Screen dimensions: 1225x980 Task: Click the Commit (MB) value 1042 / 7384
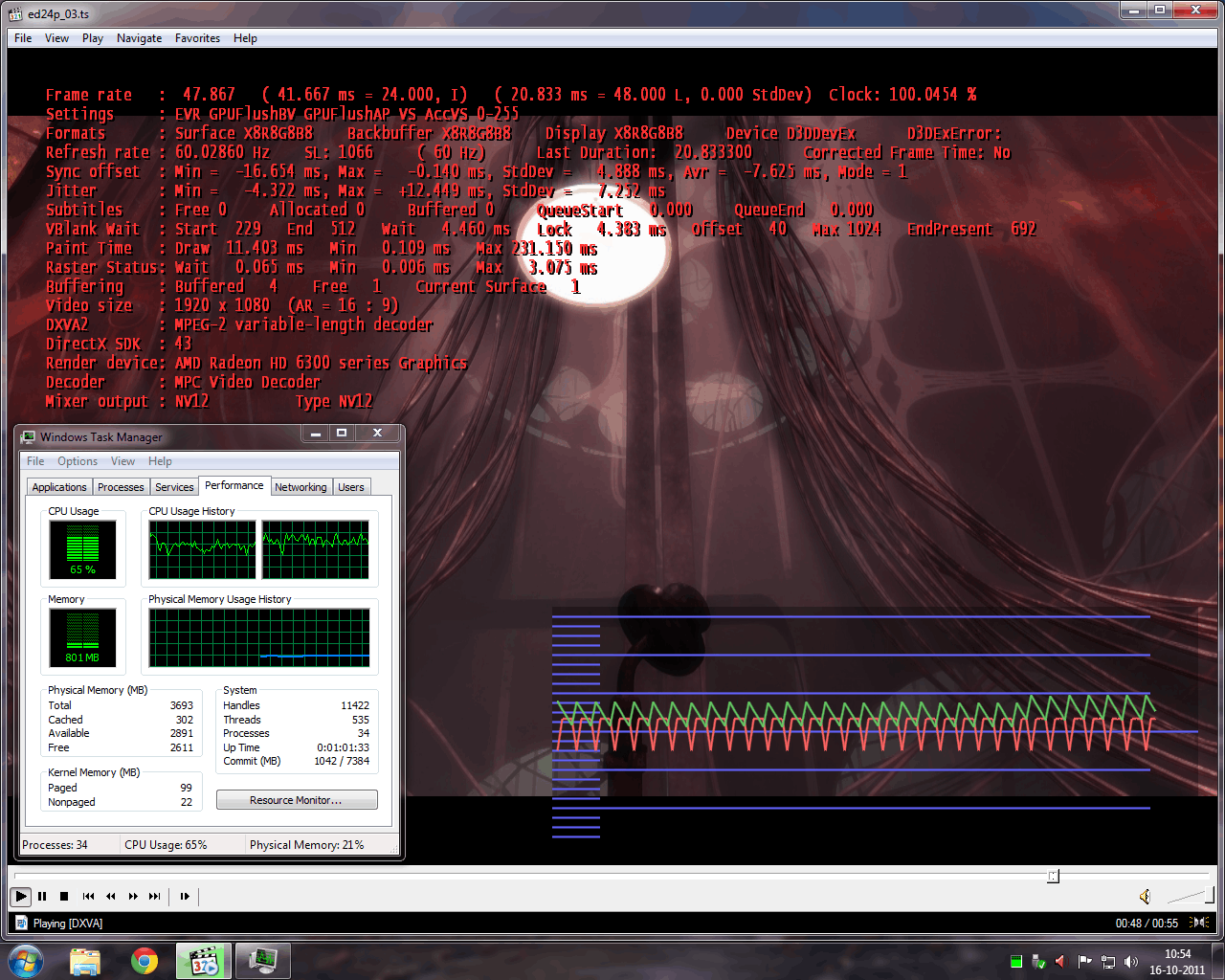pos(342,761)
